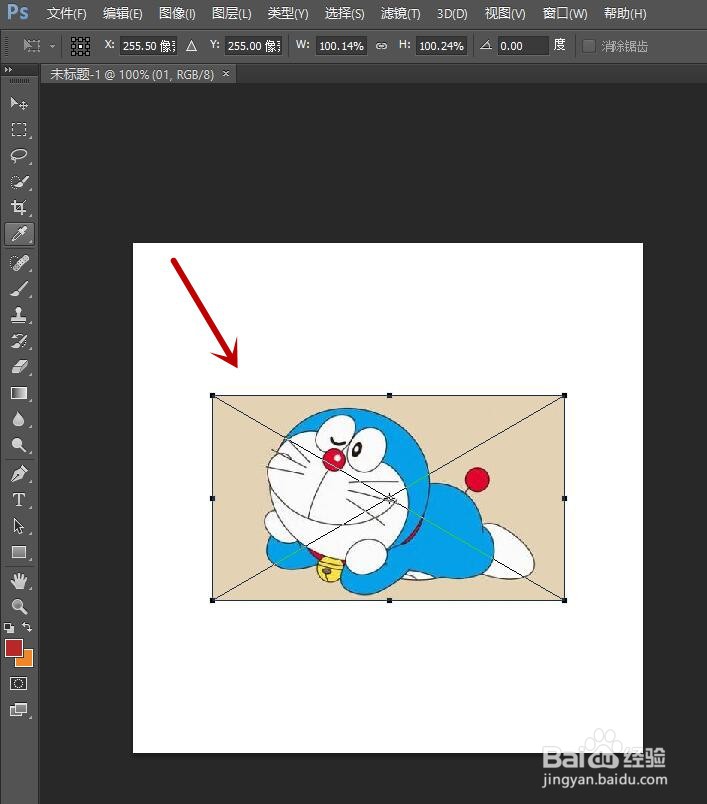707x804 pixels.
Task: Swap foreground and background colors
Action: coord(27,627)
